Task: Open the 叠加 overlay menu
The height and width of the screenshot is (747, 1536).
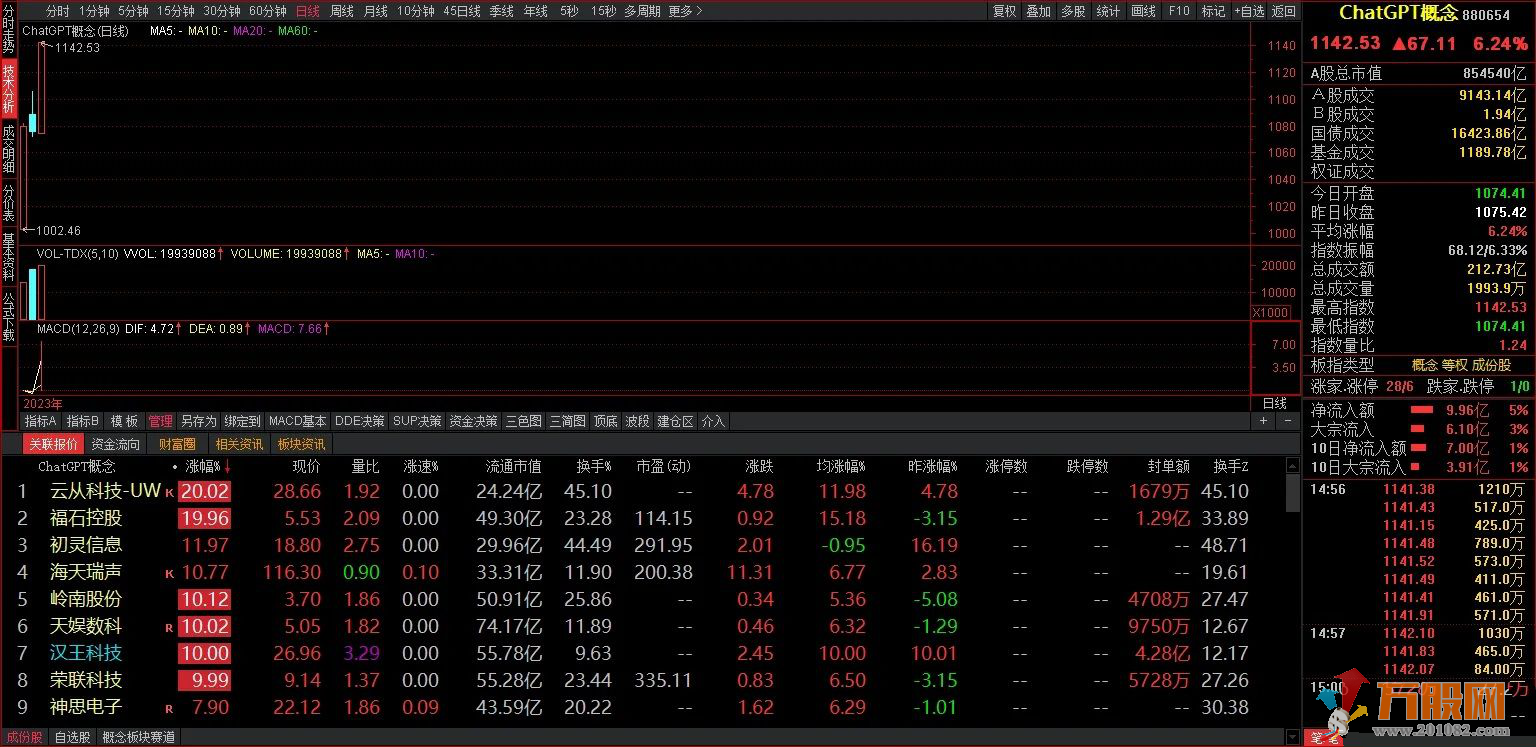Action: [1039, 11]
